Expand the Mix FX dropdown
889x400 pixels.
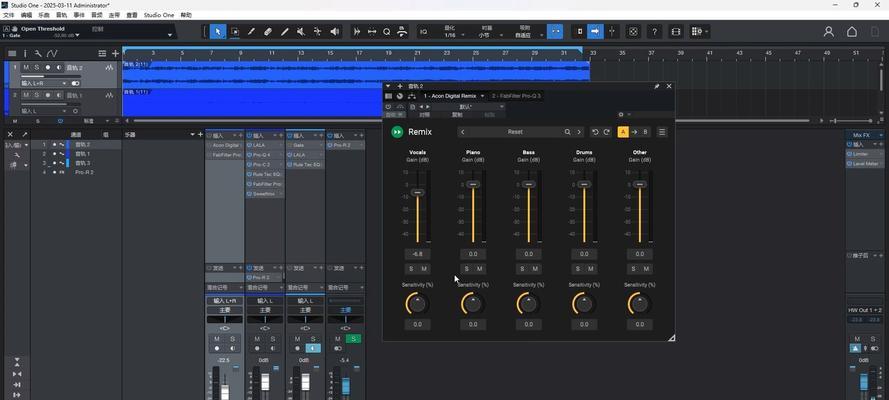click(x=880, y=135)
